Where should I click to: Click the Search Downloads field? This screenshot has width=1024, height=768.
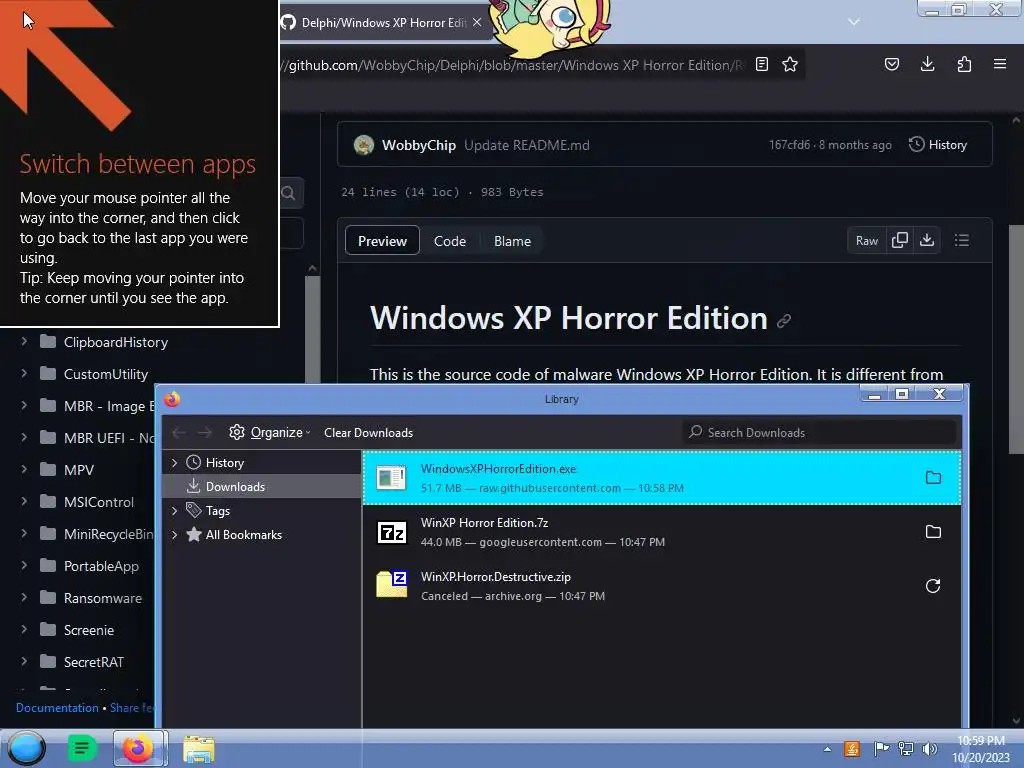click(x=820, y=432)
